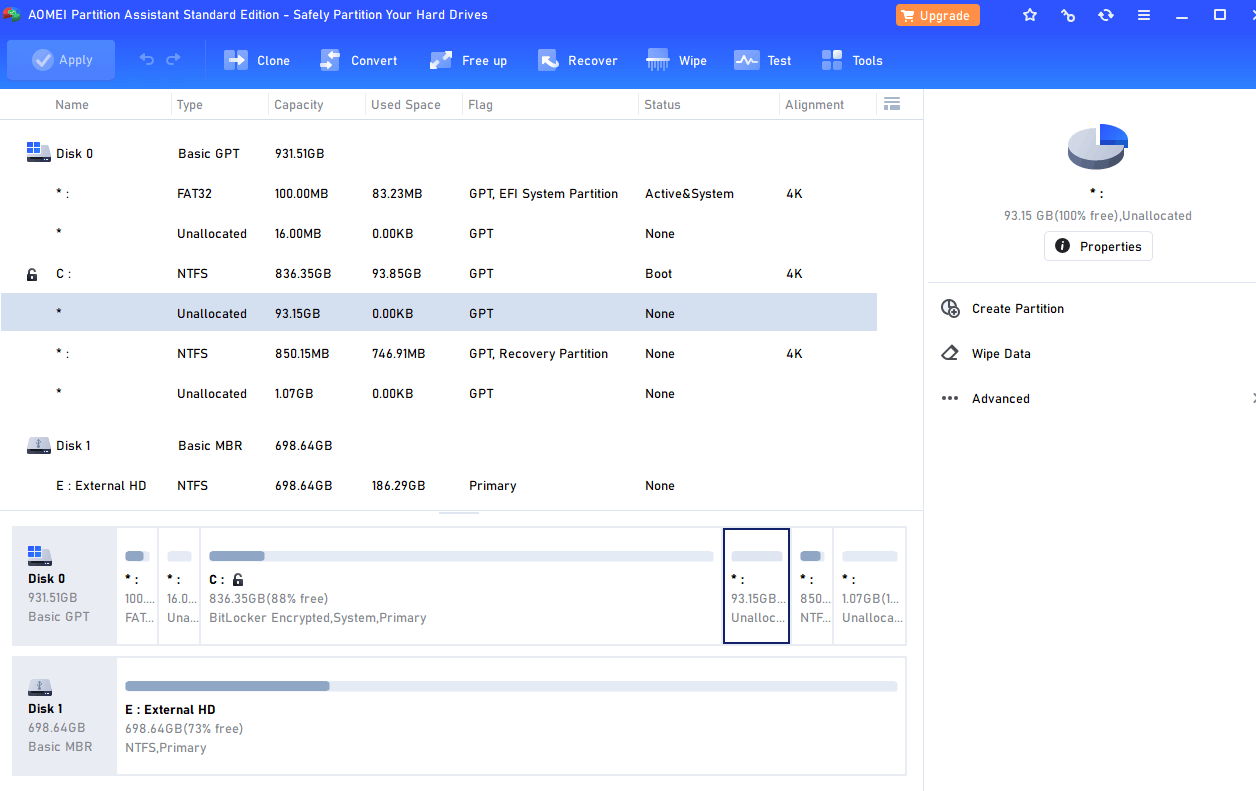Click the Boot status cell
Screen dimensions: 1256x791
point(658,274)
